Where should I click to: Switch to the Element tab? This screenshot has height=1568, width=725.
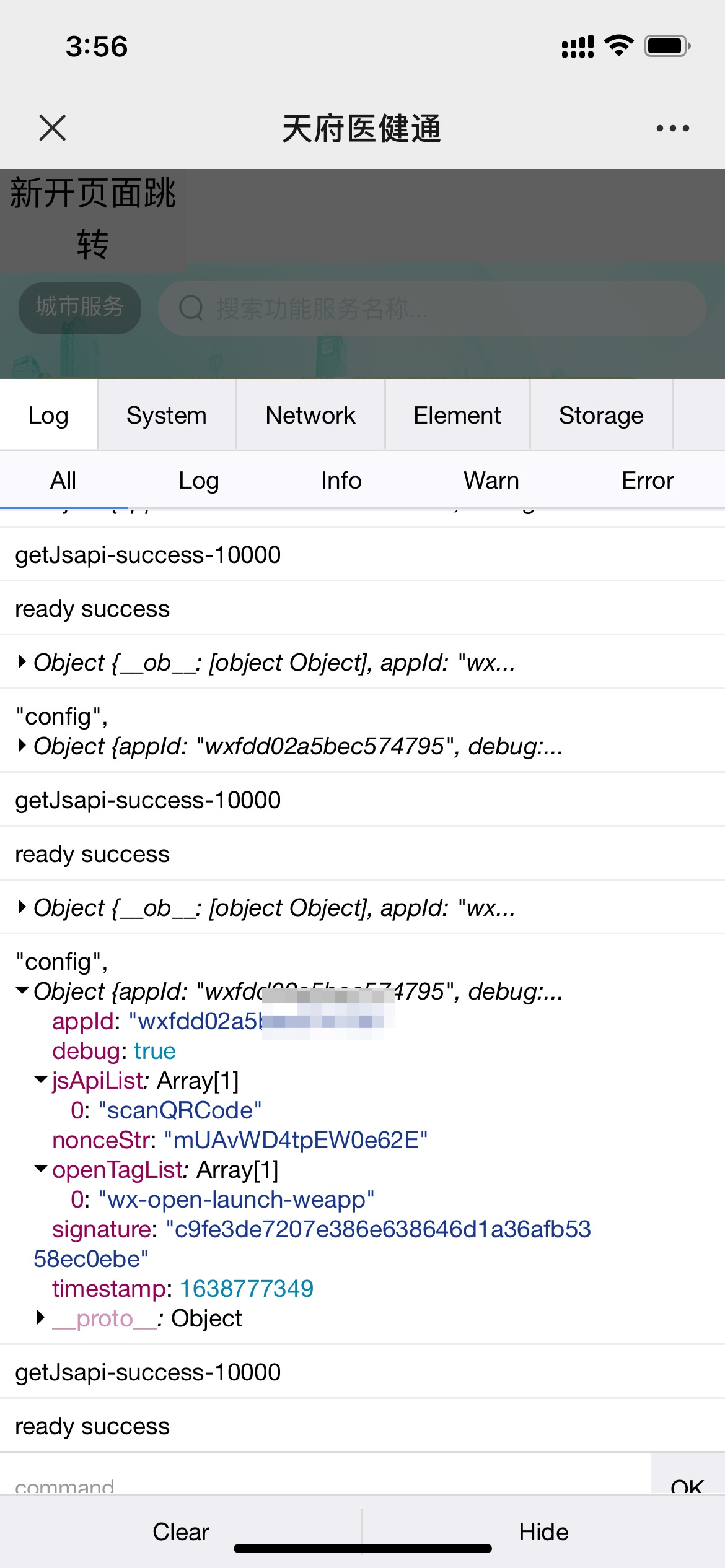click(457, 415)
